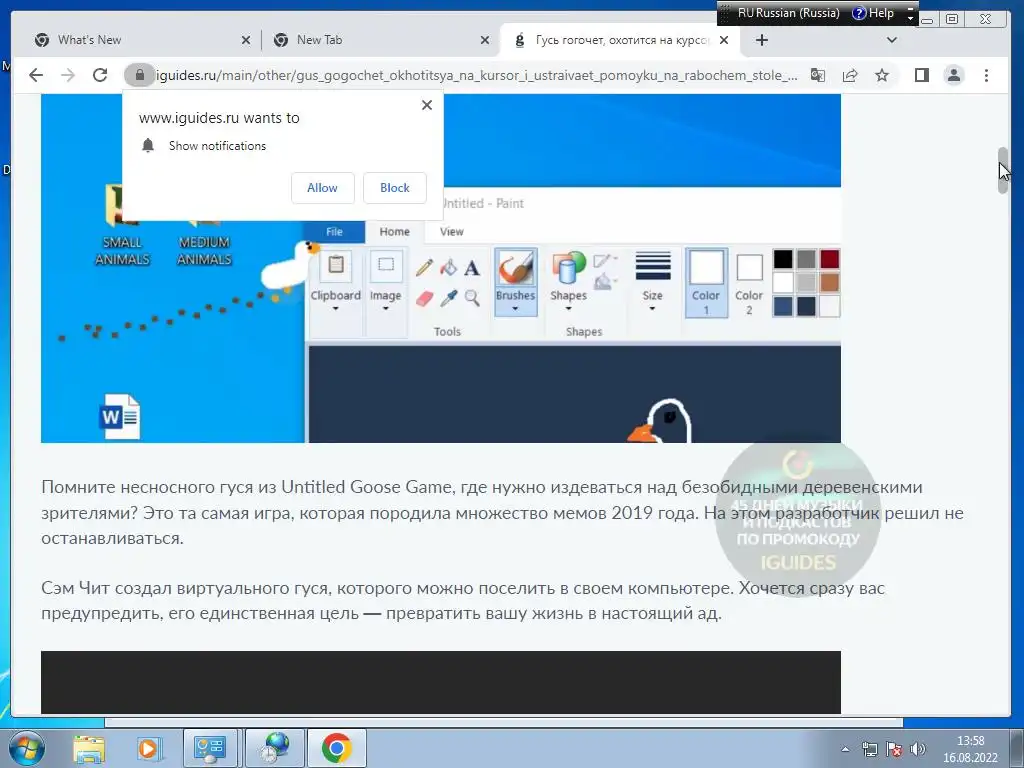
Task: Open the clock showing 13:58
Action: pos(970,749)
